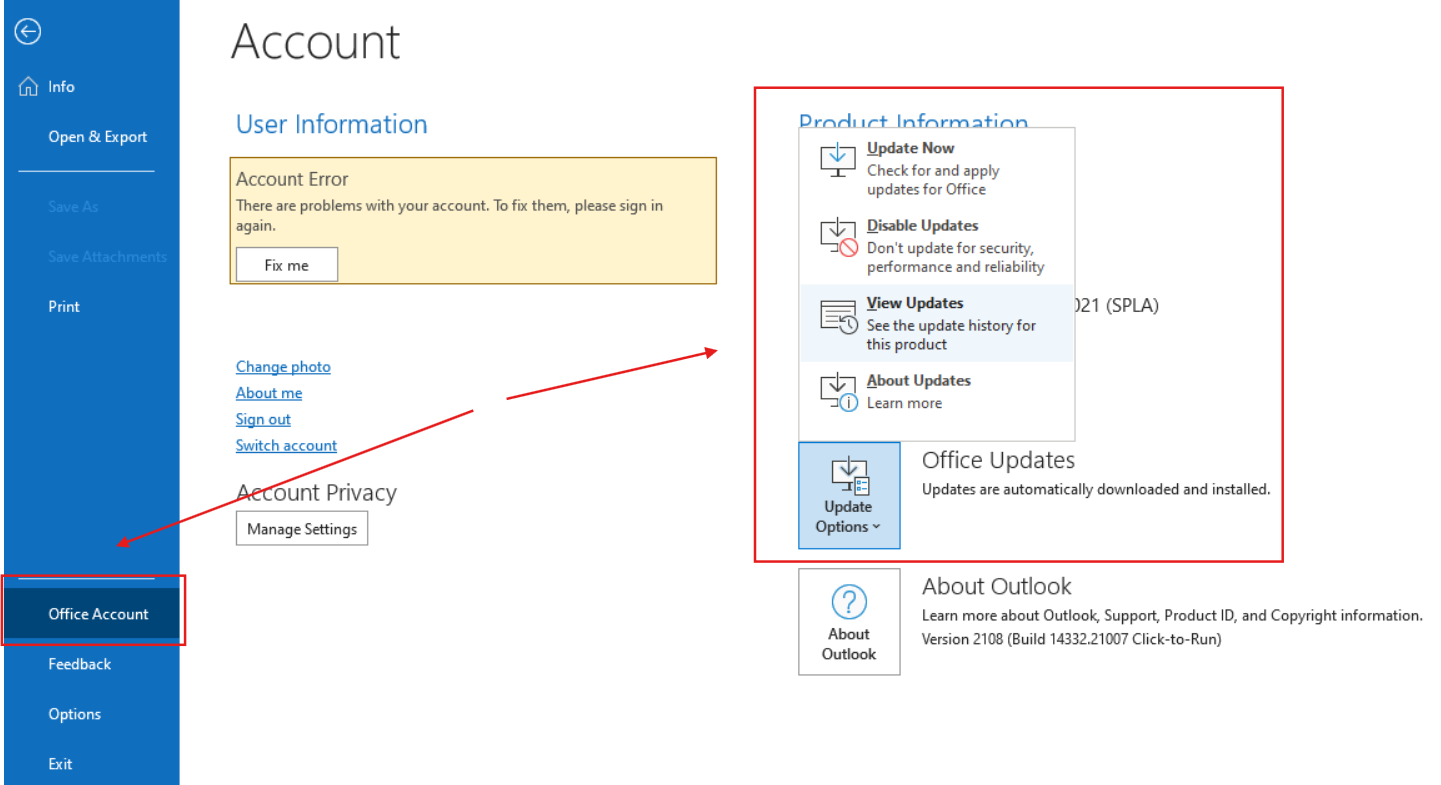1441x785 pixels.
Task: Click 'Updates are automatically downloaded and installed.' text
Action: [x=1096, y=490]
